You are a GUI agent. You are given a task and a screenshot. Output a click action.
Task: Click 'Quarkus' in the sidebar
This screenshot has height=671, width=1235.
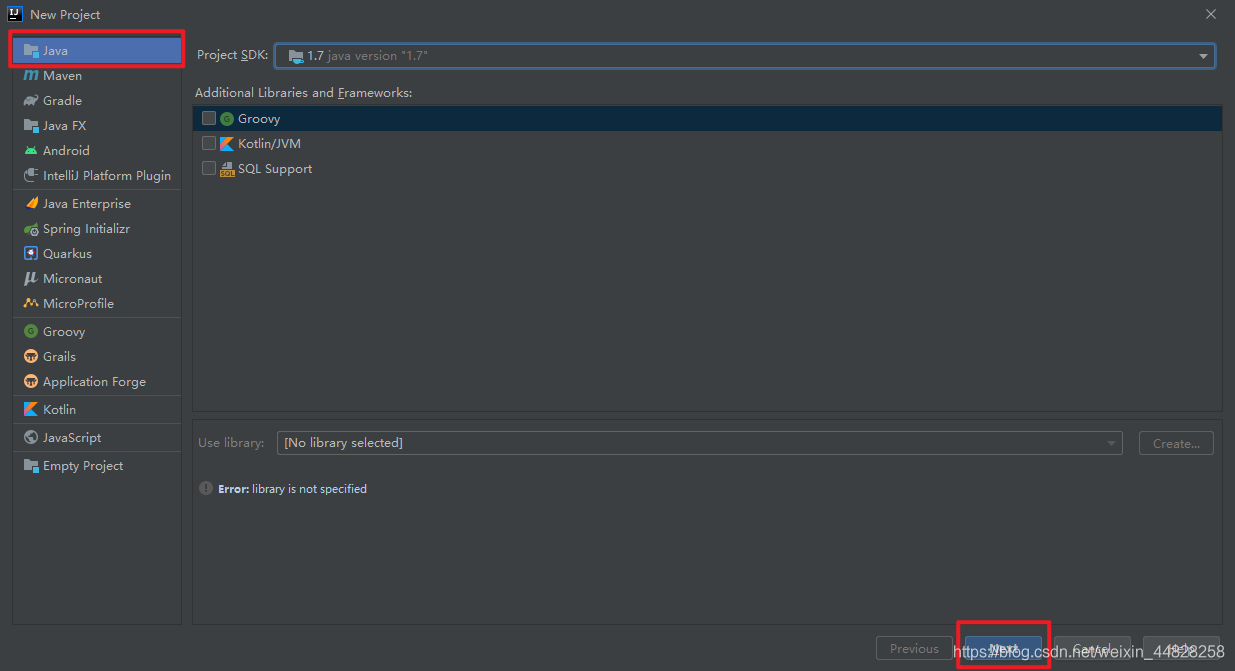click(x=67, y=254)
